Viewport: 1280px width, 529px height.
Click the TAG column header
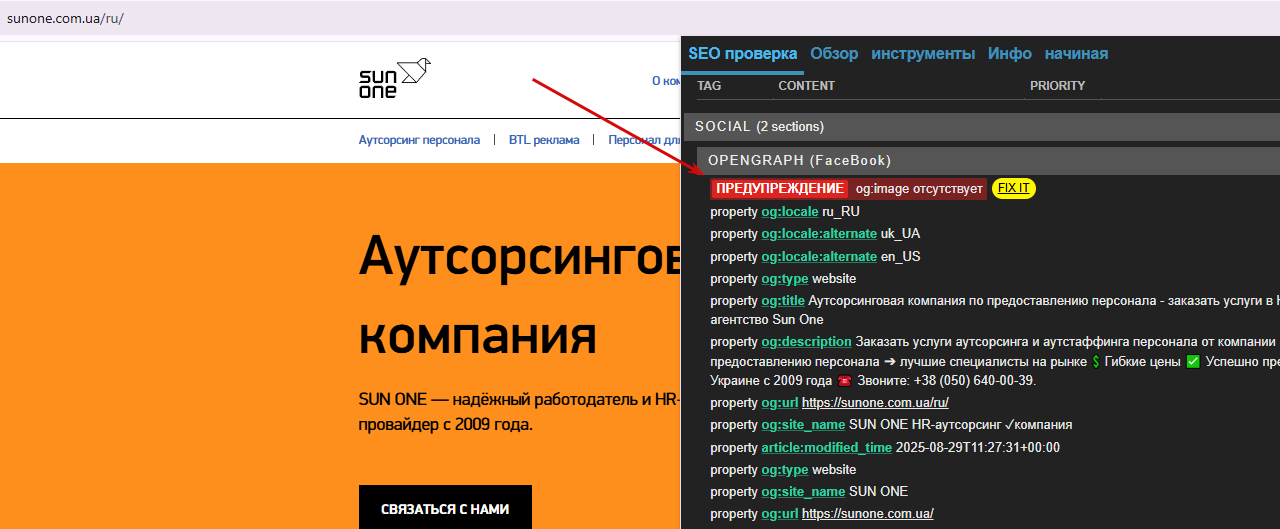point(709,86)
